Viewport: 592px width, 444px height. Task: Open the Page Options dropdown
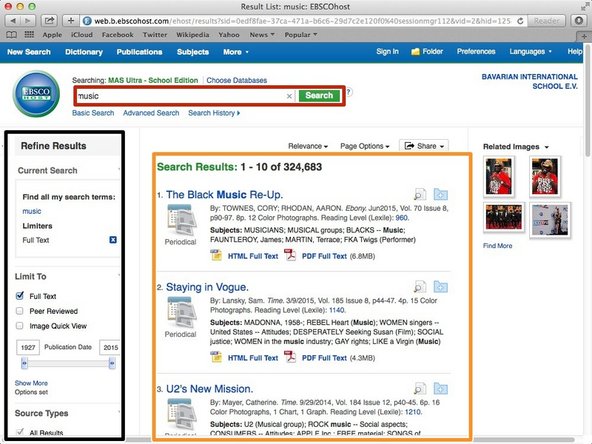pyautogui.click(x=364, y=146)
